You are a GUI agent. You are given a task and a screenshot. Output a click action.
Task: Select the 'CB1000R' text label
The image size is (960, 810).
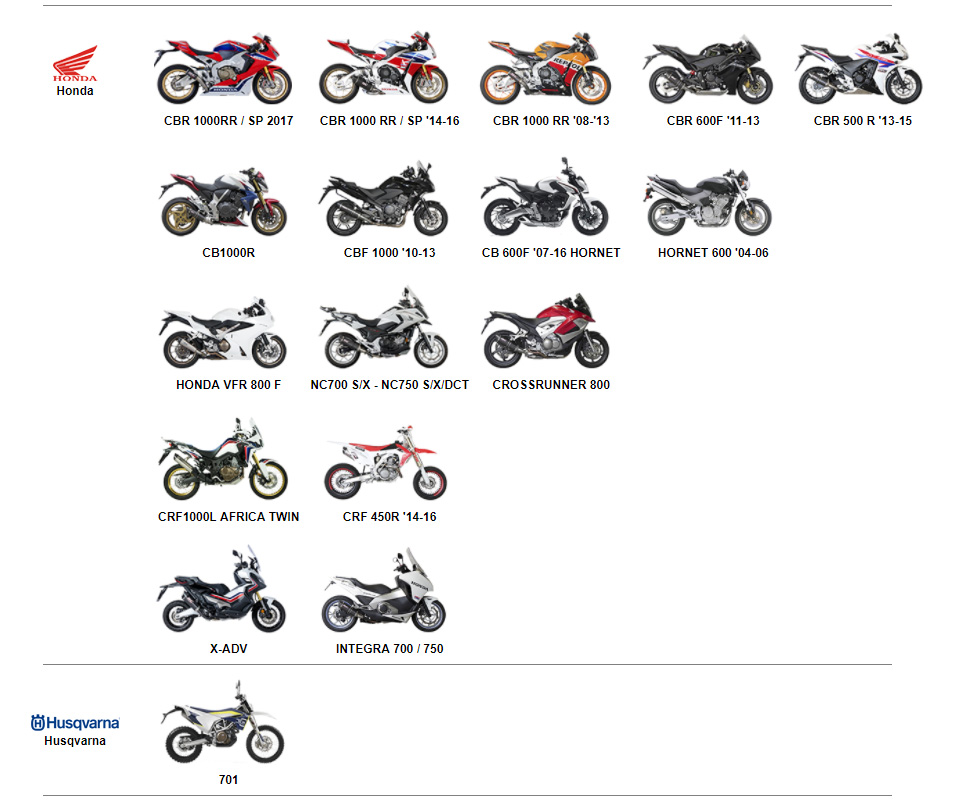pos(228,252)
